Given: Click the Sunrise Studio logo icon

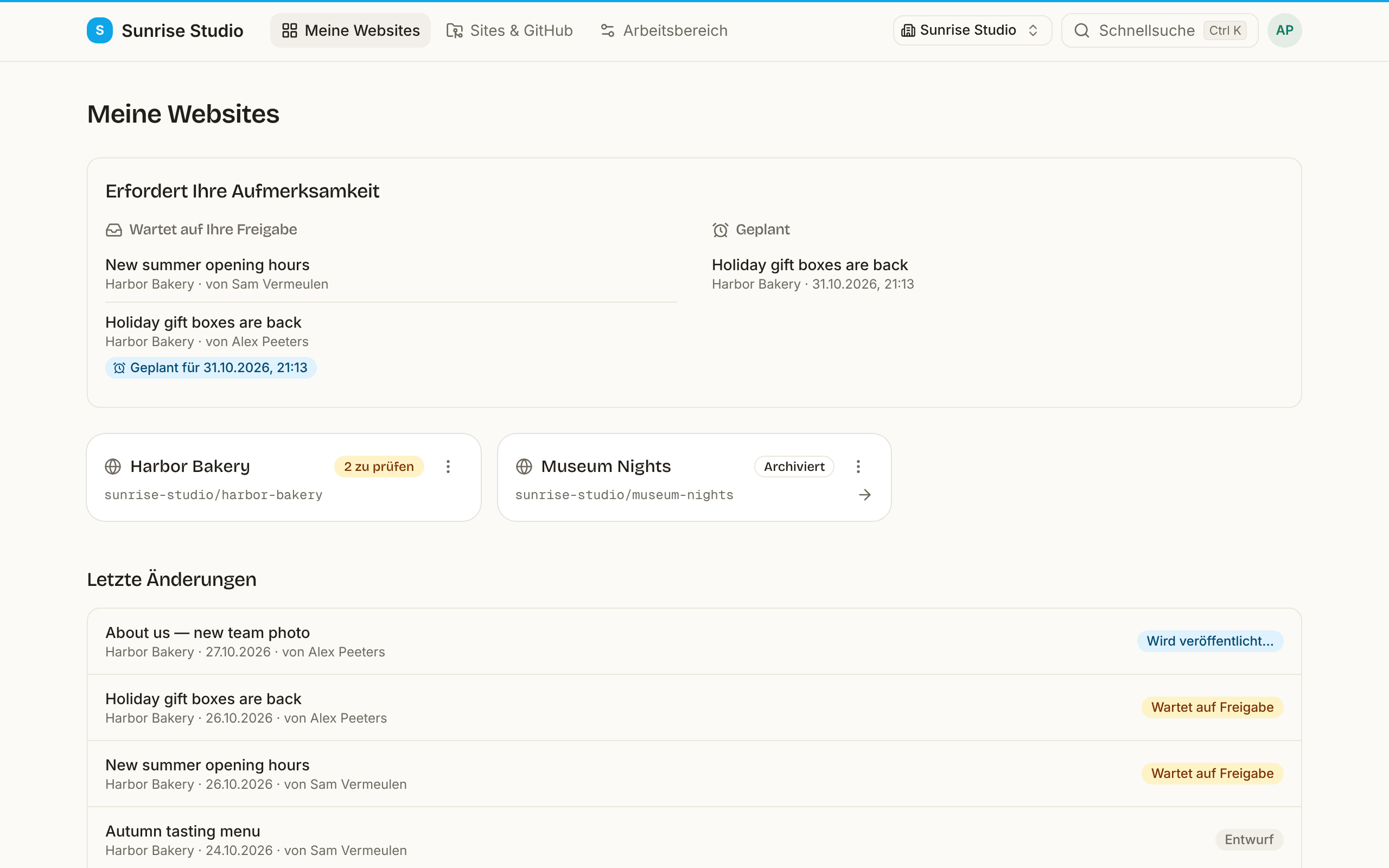Looking at the screenshot, I should [99, 30].
